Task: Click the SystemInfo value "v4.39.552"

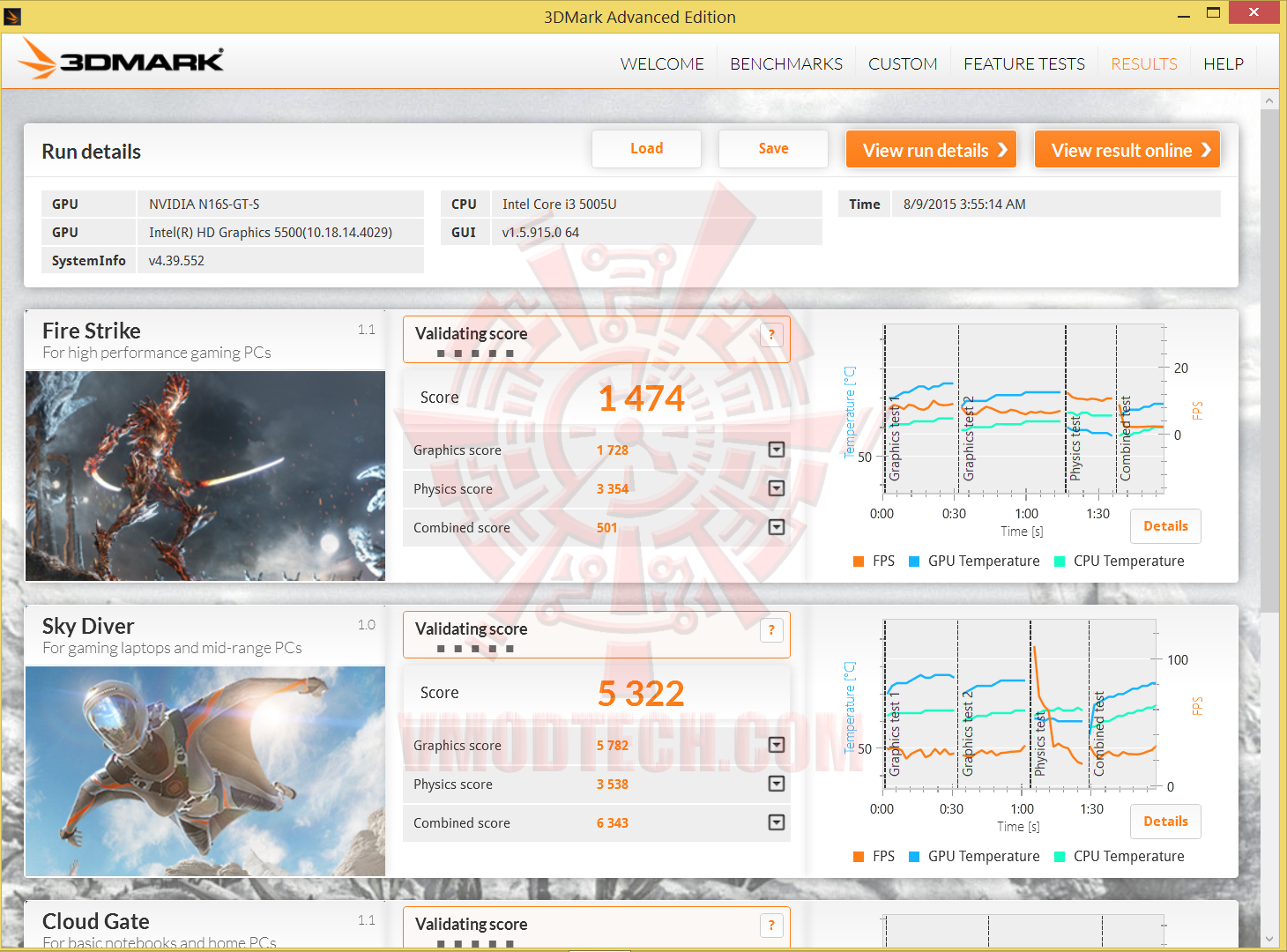Action: [x=176, y=261]
